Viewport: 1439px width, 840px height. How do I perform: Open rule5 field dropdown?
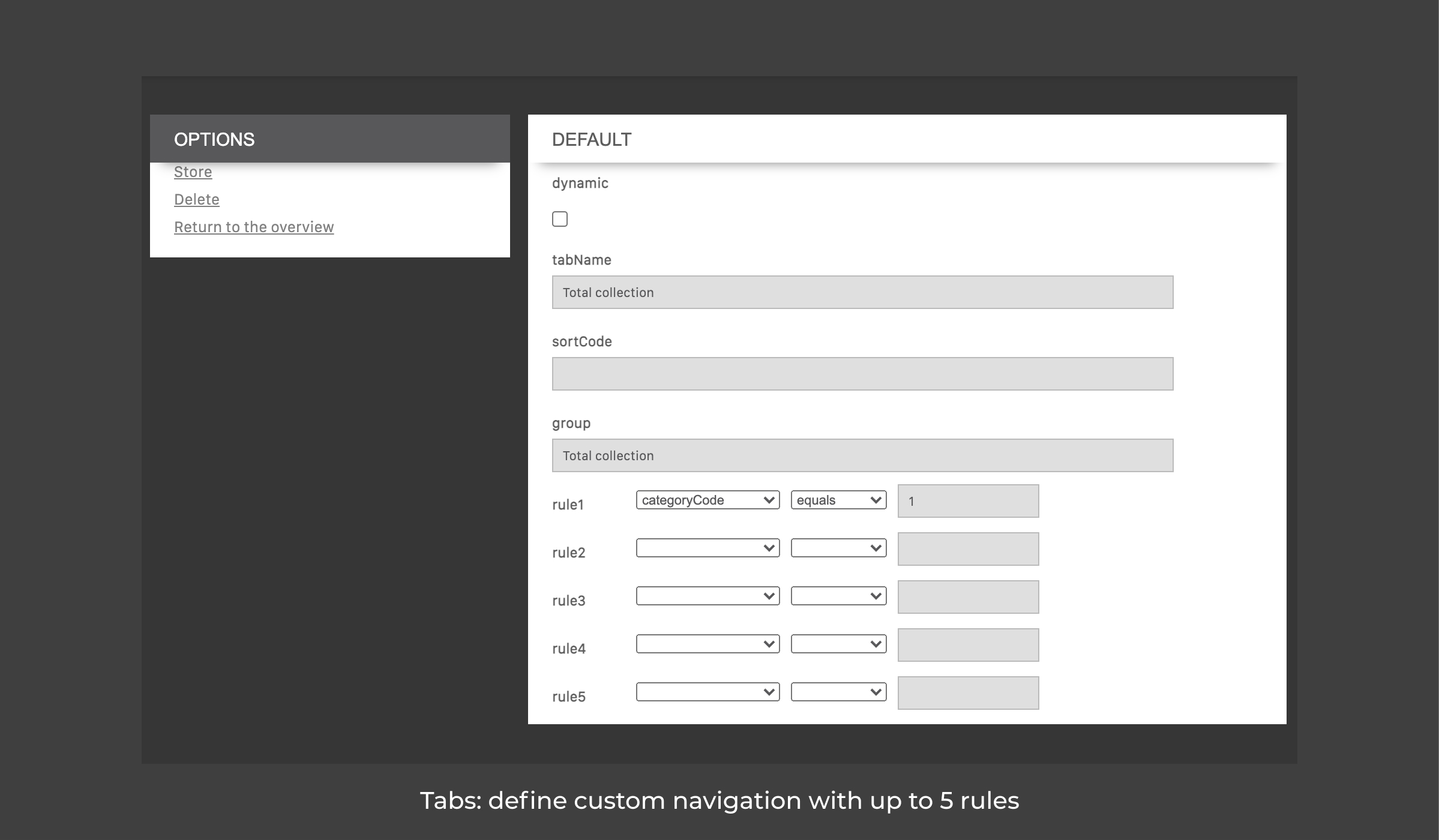tap(707, 692)
